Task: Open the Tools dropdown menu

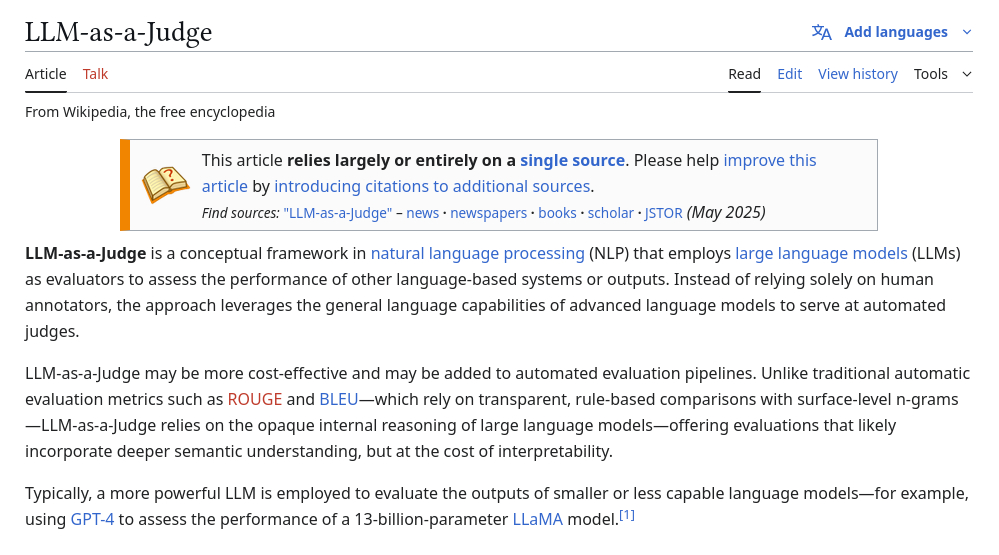Action: tap(942, 74)
